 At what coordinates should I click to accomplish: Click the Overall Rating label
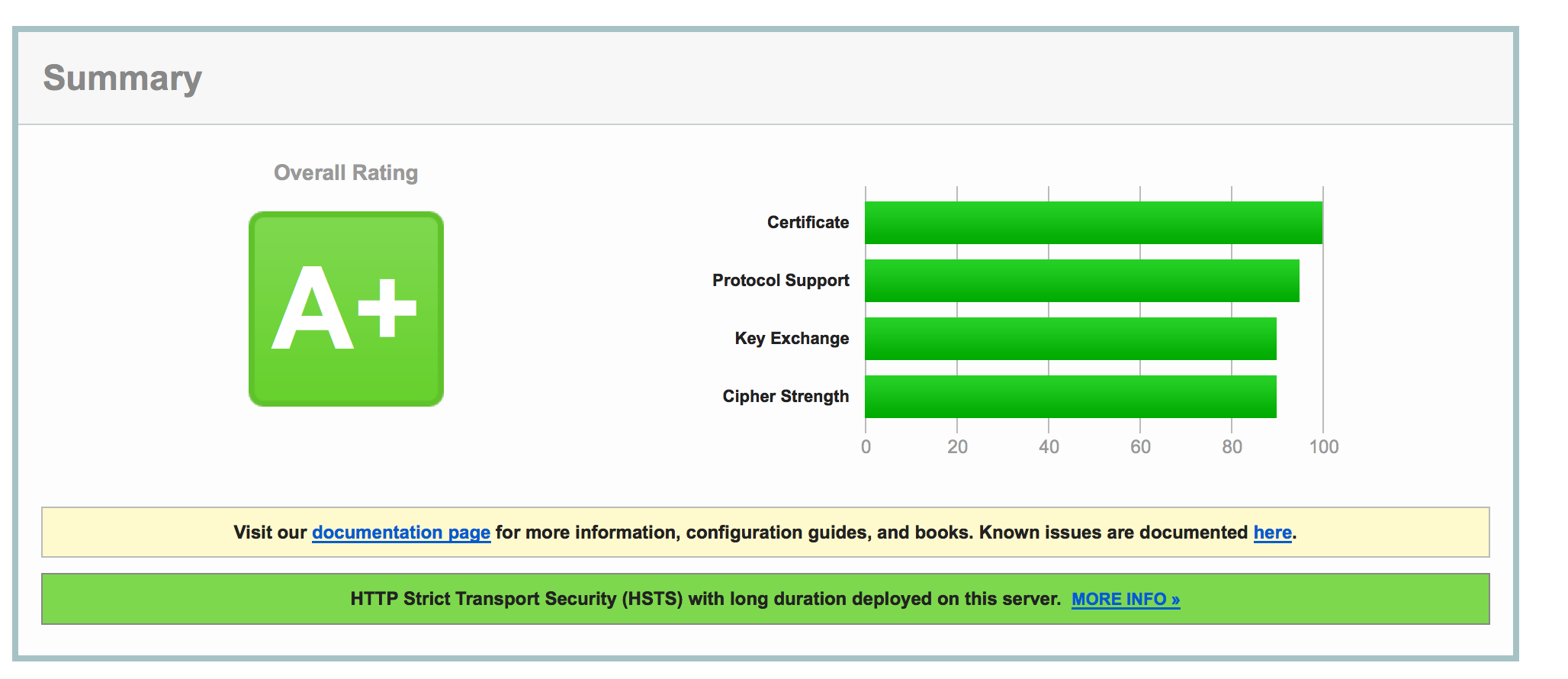point(345,173)
